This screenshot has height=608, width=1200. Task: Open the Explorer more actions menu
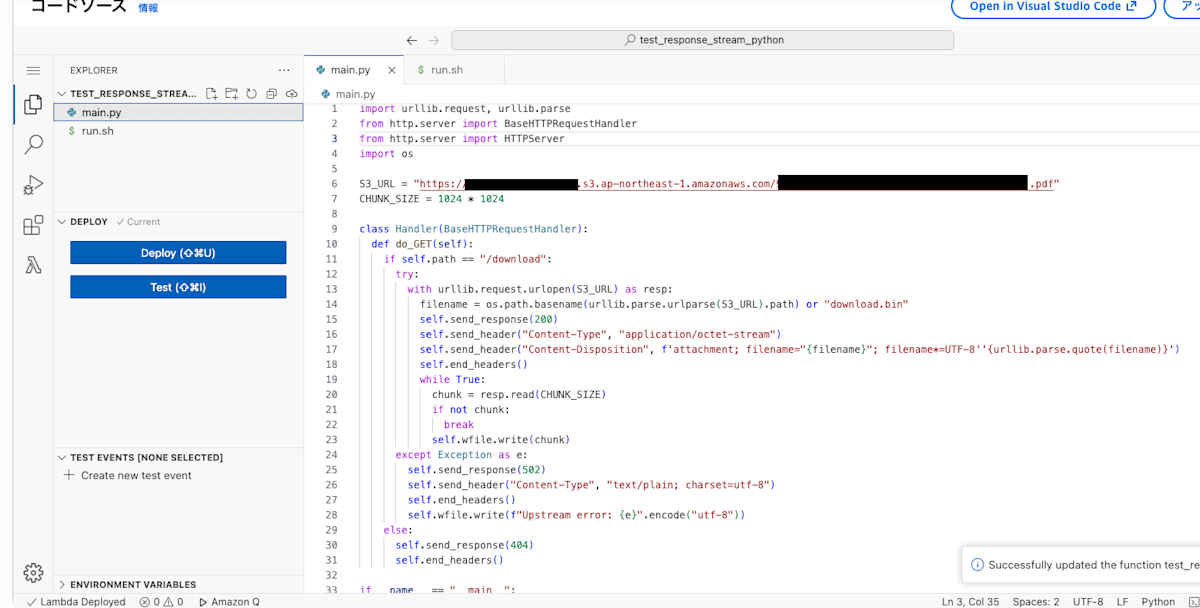pos(284,69)
